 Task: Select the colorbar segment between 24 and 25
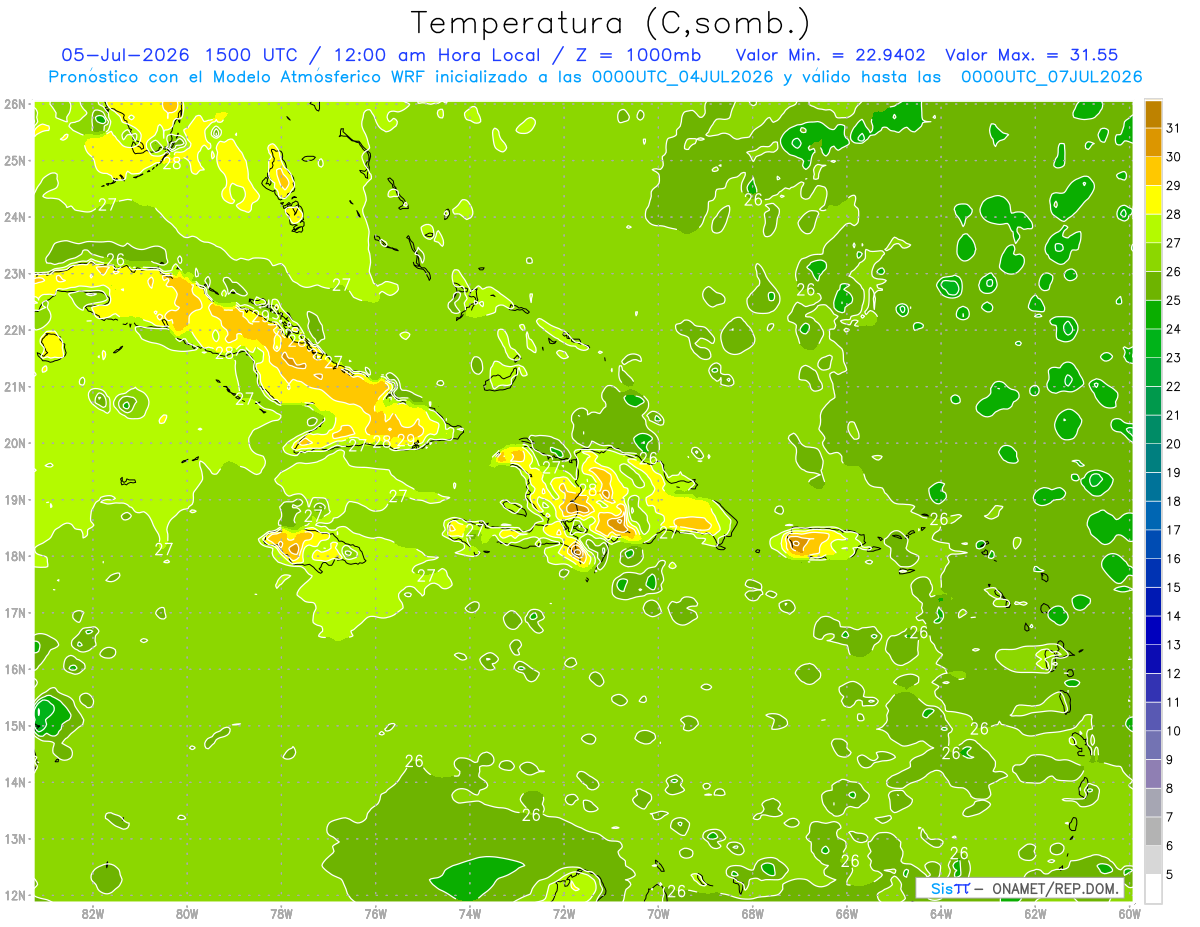1153,314
